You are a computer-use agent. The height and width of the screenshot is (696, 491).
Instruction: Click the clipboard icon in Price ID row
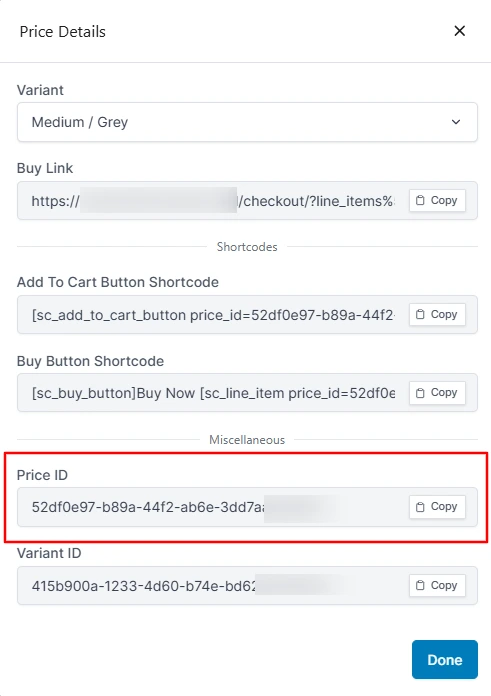tap(420, 507)
